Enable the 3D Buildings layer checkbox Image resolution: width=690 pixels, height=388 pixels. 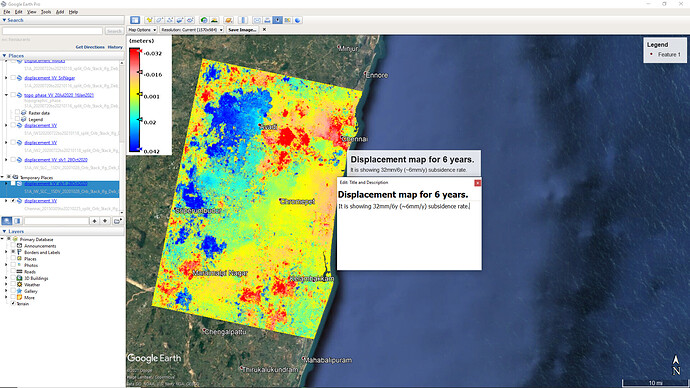point(13,278)
